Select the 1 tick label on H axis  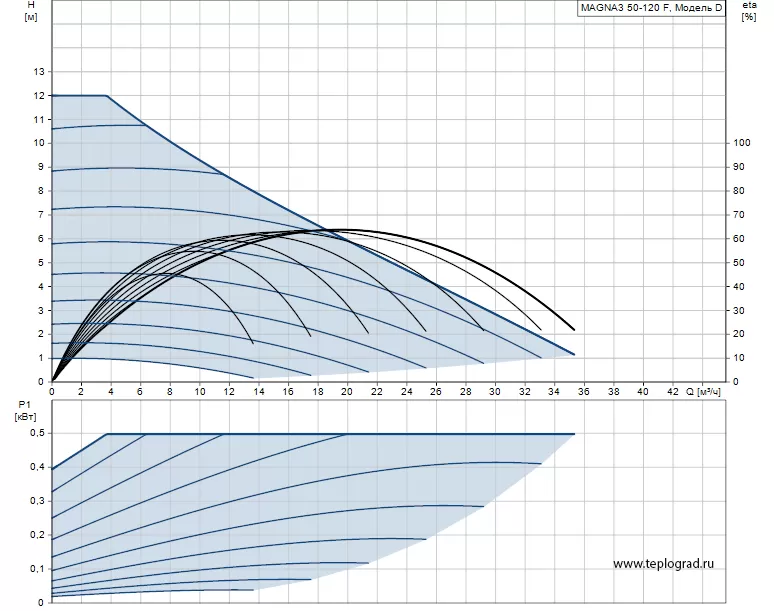41,358
